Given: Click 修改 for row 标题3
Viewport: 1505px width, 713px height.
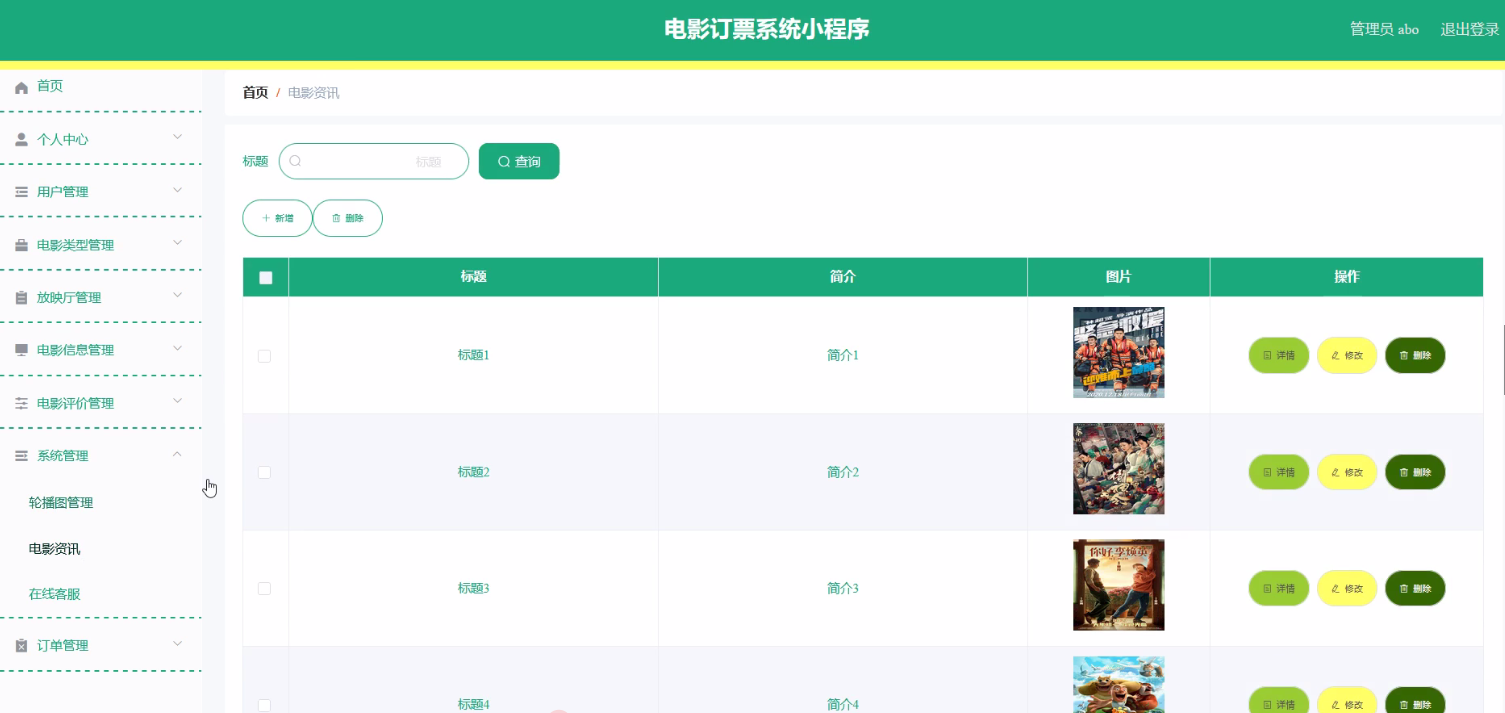Looking at the screenshot, I should pos(1347,588).
